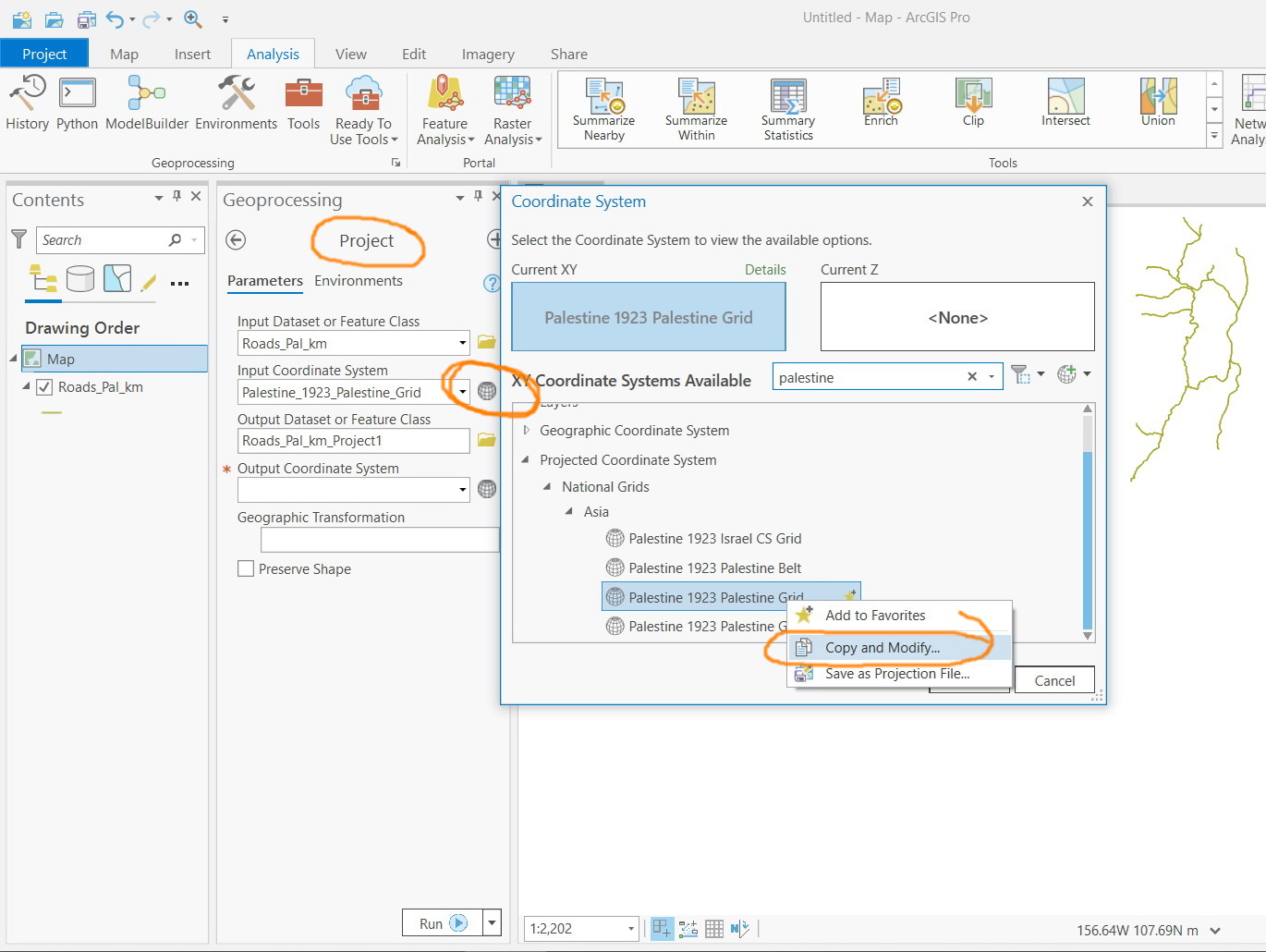The width and height of the screenshot is (1266, 952).
Task: Select the Clip analysis tool
Action: click(973, 103)
